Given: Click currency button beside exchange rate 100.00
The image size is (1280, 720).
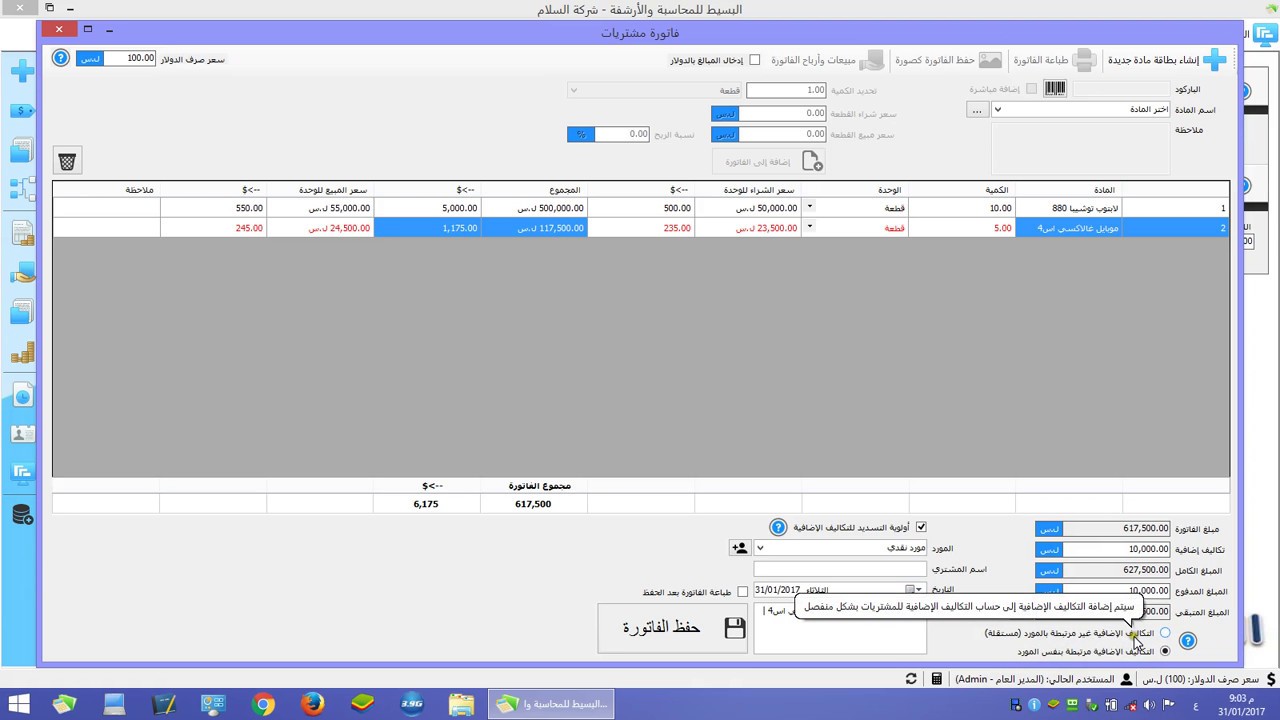Looking at the screenshot, I should coord(89,59).
